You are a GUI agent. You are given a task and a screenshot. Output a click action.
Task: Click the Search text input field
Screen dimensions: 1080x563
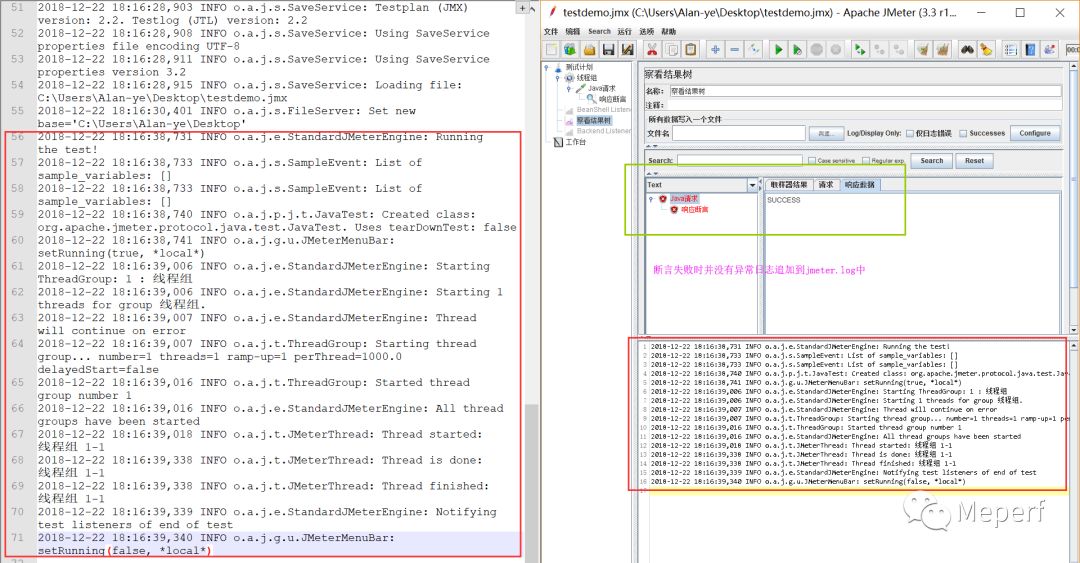coord(740,161)
